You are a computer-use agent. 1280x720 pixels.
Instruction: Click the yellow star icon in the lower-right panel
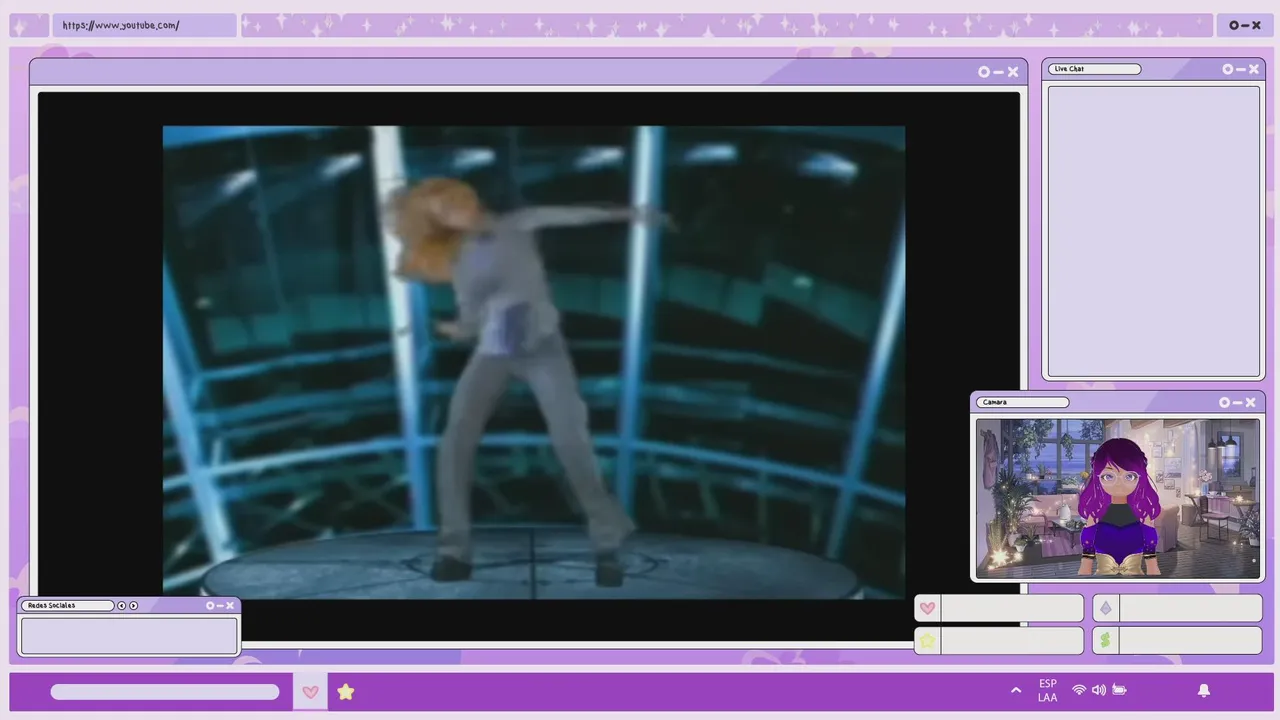point(928,641)
